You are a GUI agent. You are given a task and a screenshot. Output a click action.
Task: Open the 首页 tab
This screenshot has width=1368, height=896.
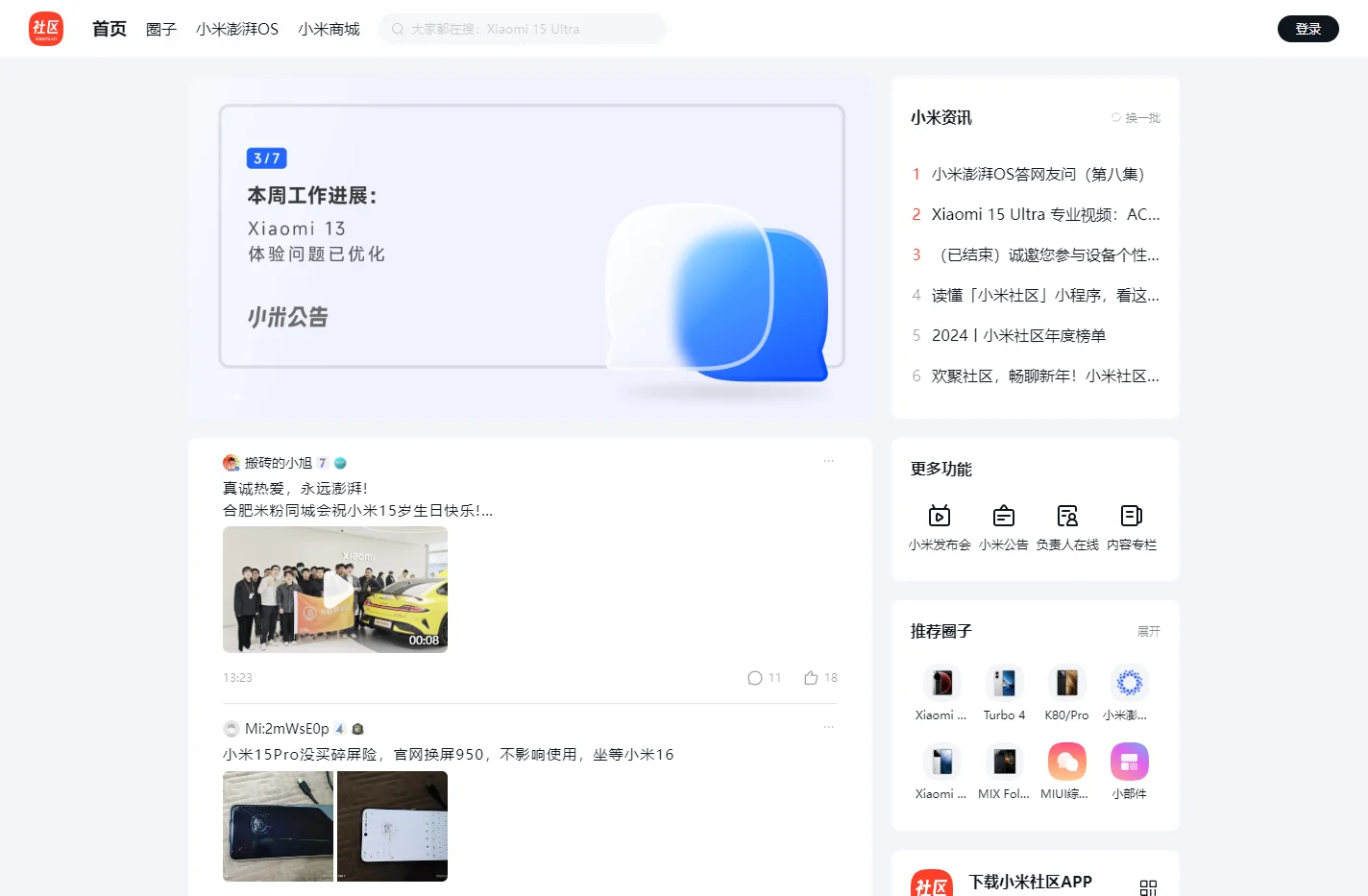pos(110,29)
